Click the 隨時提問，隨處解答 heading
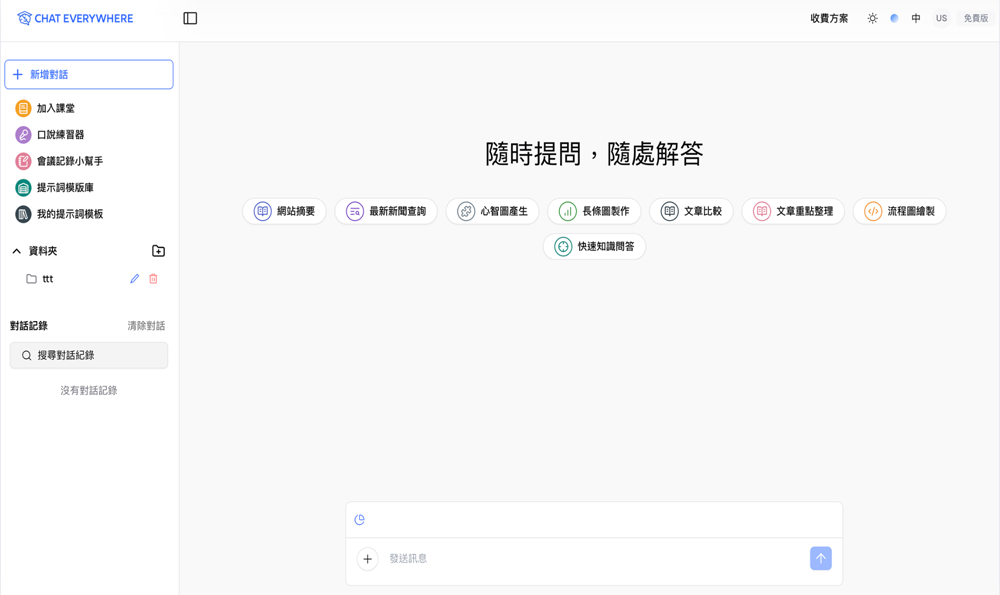Viewport: 1000px width, 595px height. pyautogui.click(x=594, y=154)
